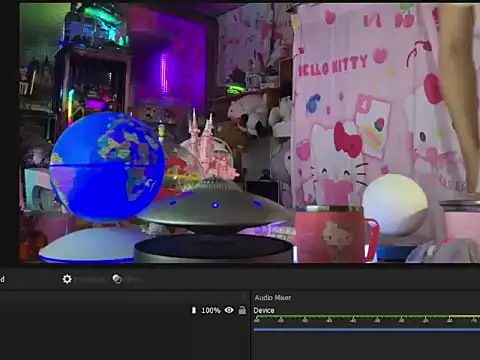
Task: Open source Properties via gear icon
Action: point(67,279)
